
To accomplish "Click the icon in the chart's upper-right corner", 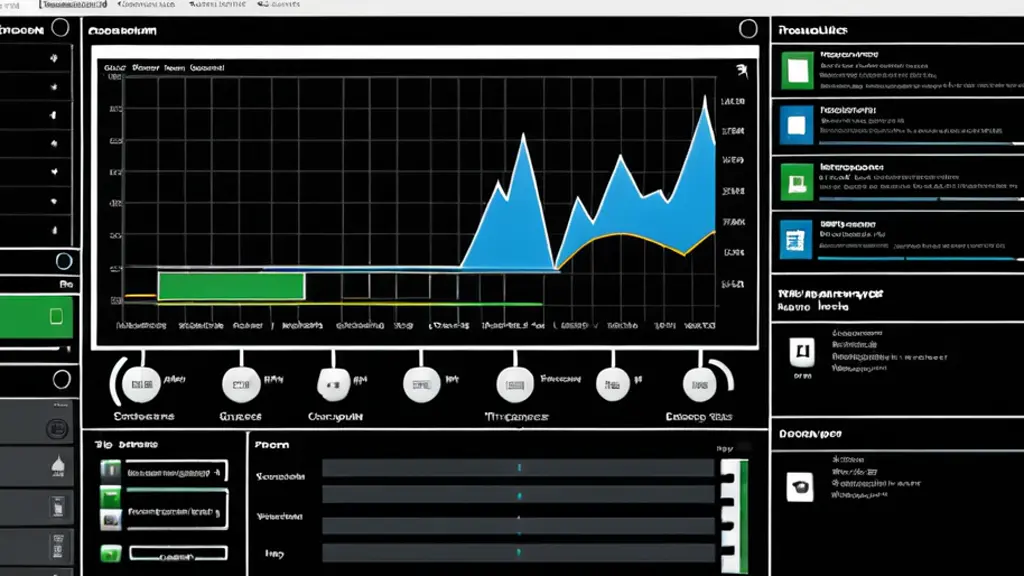I will pyautogui.click(x=742, y=70).
